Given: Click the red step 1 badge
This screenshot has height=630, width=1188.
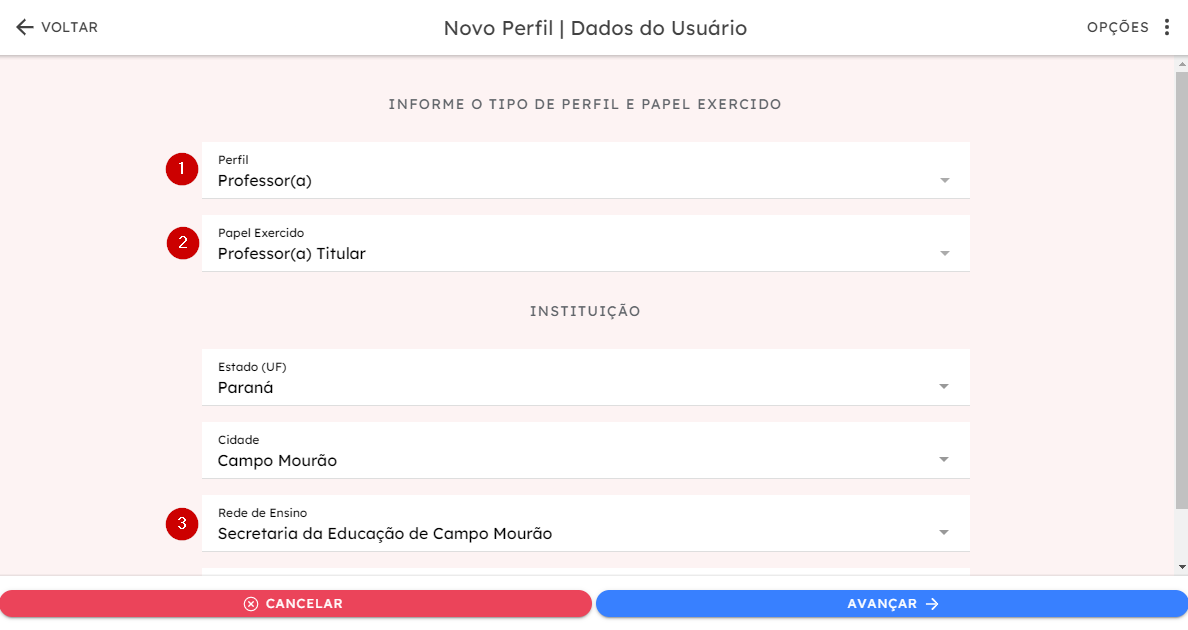Looking at the screenshot, I should [182, 169].
